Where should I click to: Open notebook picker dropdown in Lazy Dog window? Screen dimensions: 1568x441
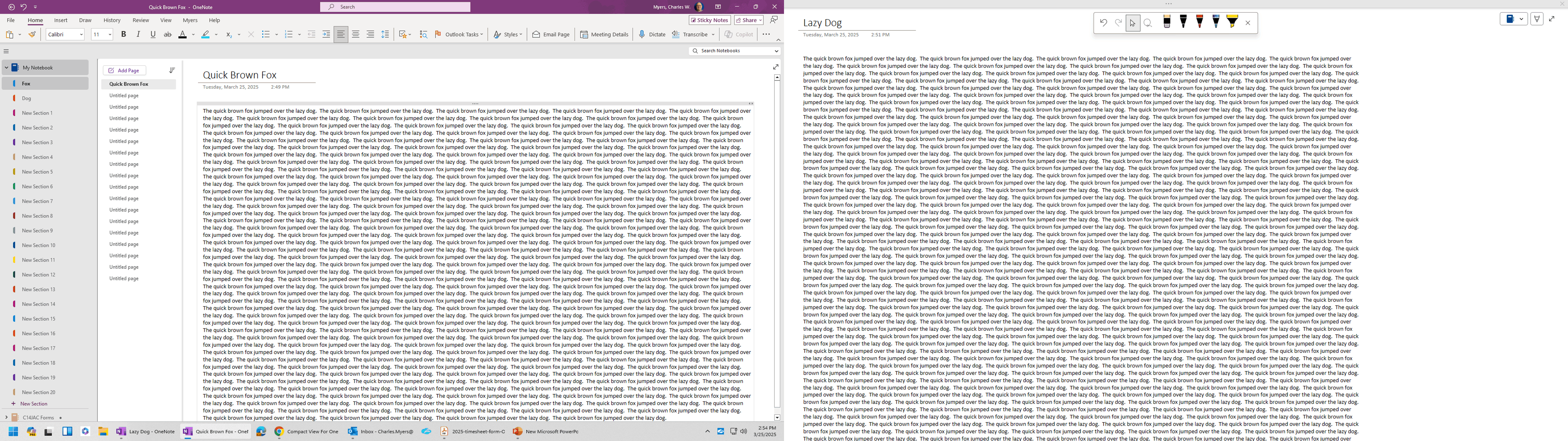[x=1514, y=19]
